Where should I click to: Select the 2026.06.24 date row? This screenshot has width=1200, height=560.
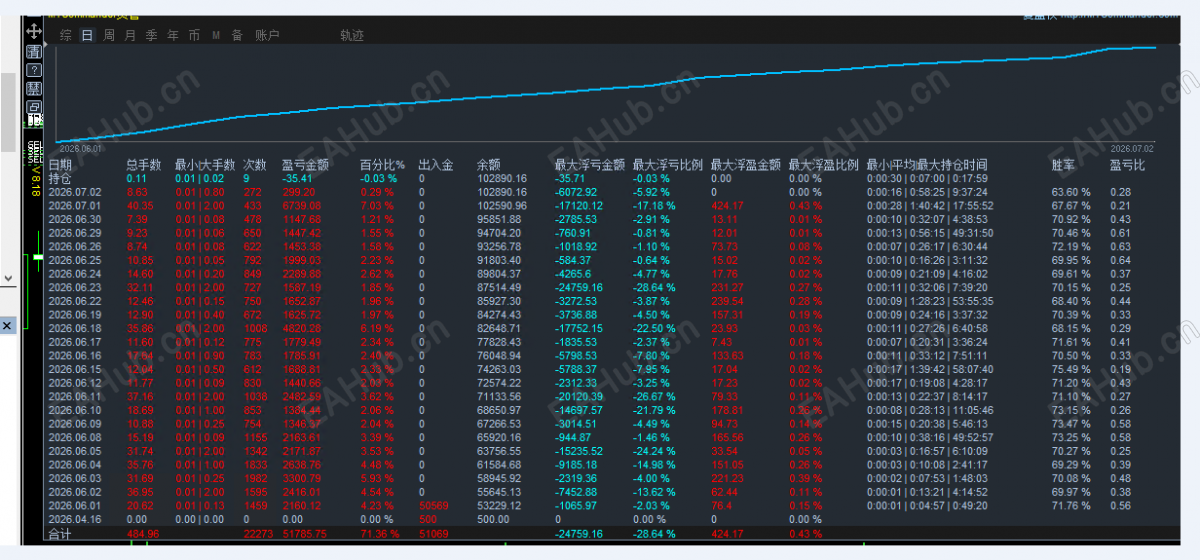pyautogui.click(x=75, y=273)
